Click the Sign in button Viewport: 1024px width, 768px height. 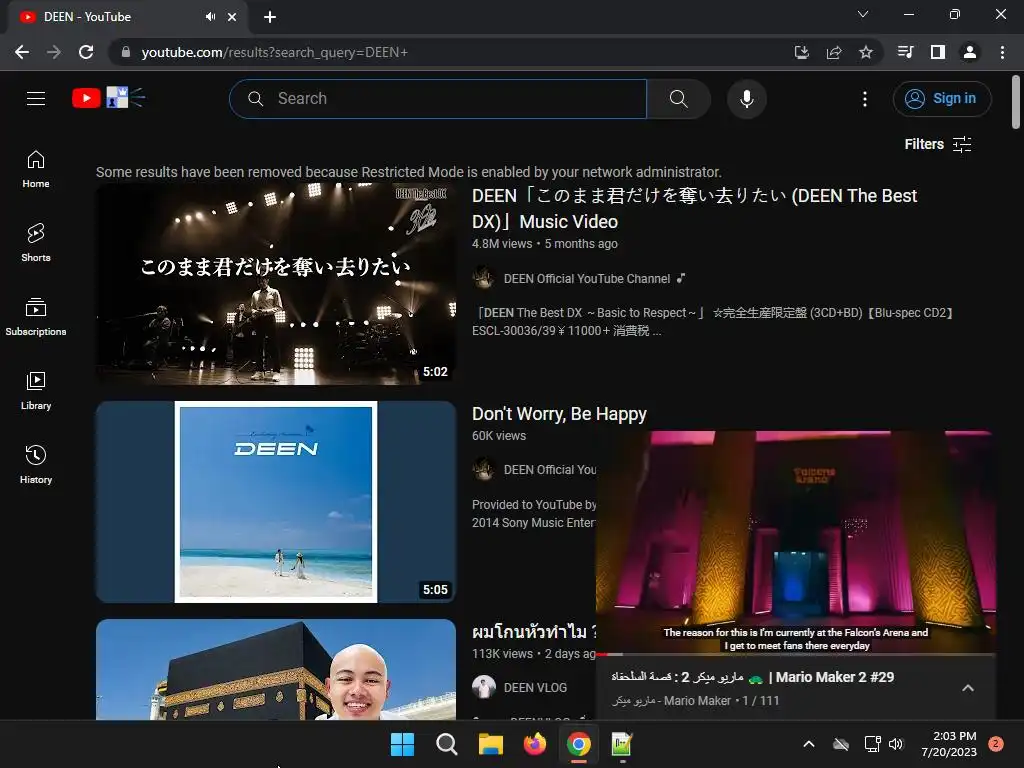click(x=942, y=99)
